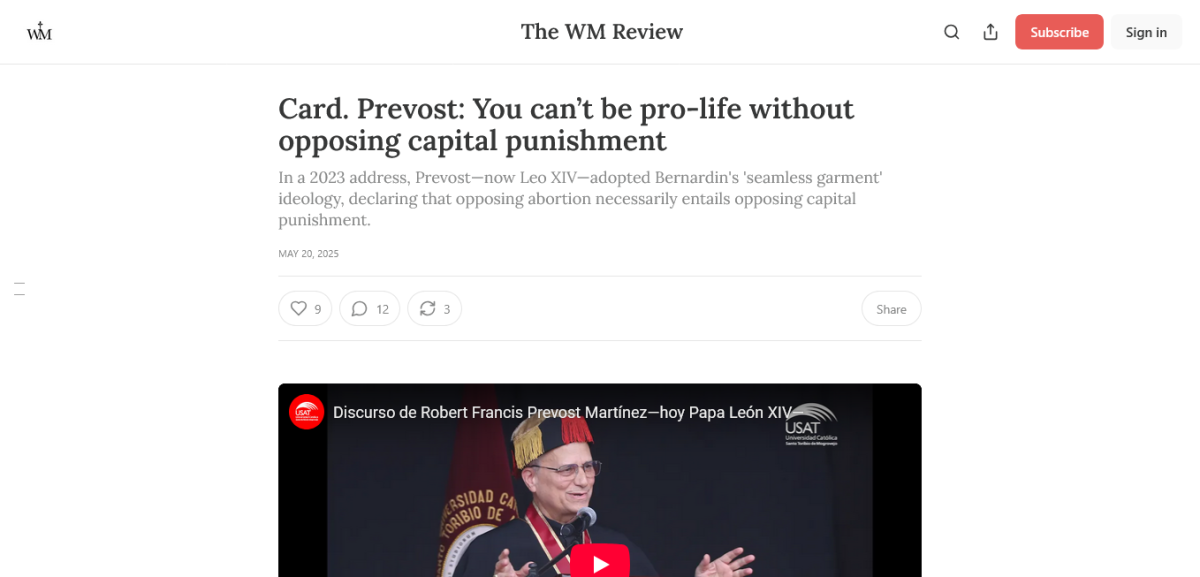Open the table of contents outline lines

pos(19,289)
